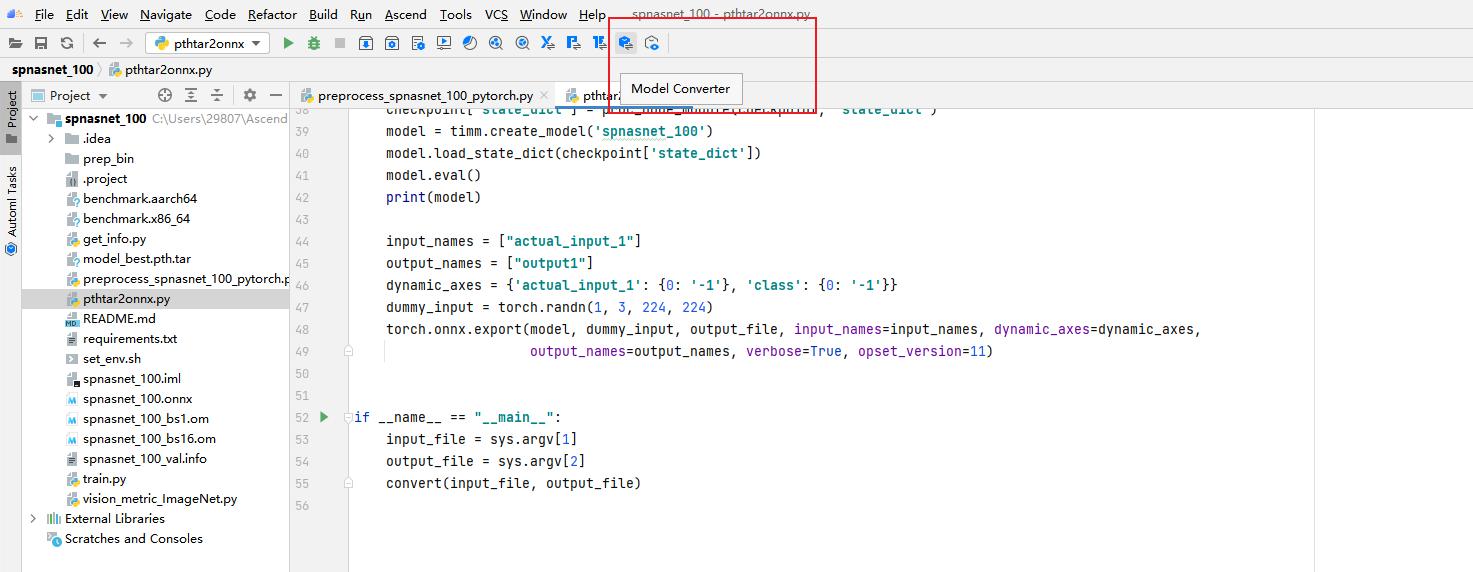This screenshot has height=572, width=1473.
Task: Switch to the preprocess_spnasnet_100_pytorch.py editor tab
Action: coord(424,96)
